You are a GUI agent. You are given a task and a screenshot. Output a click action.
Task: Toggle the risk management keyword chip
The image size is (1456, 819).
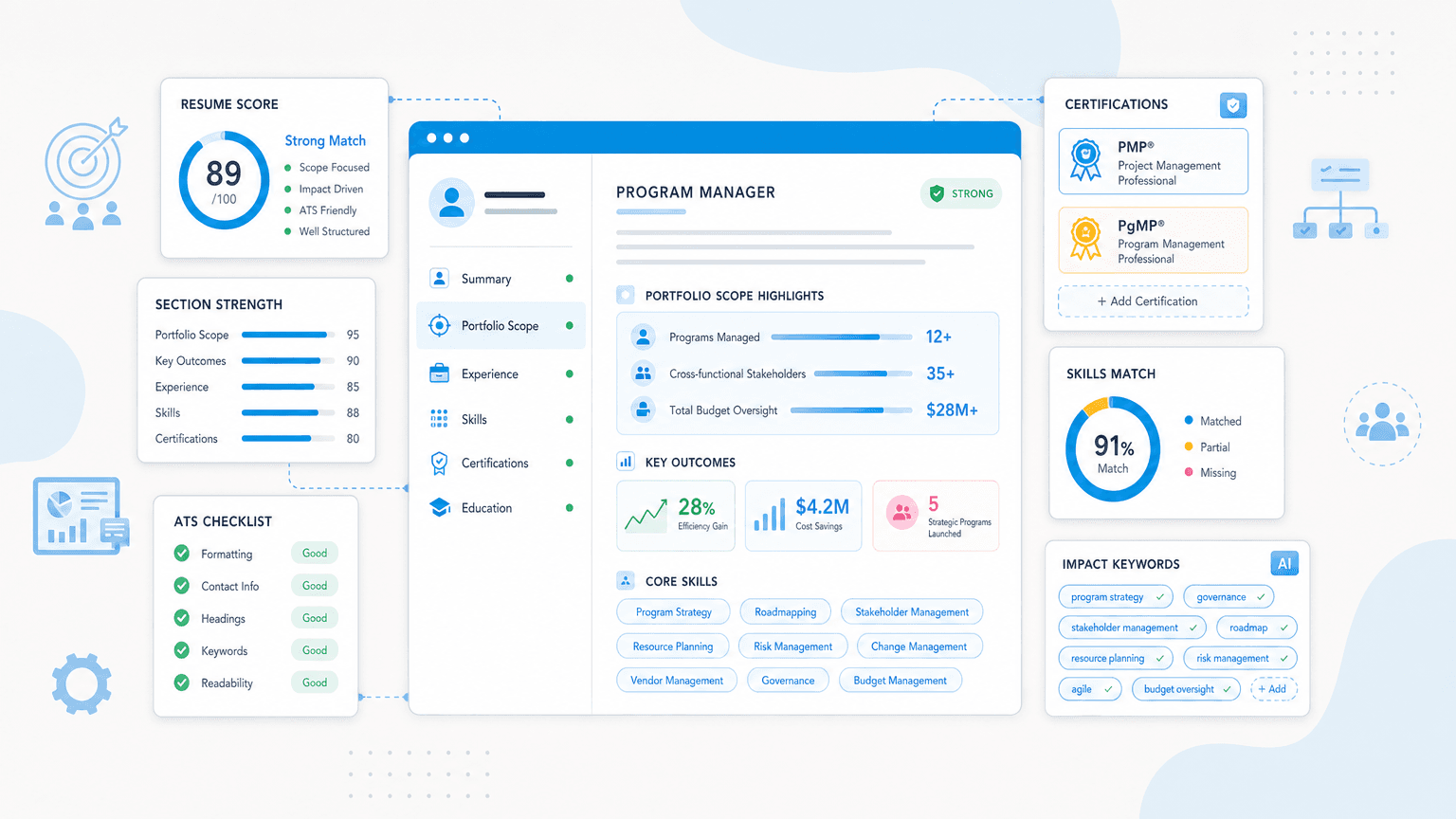point(1240,658)
